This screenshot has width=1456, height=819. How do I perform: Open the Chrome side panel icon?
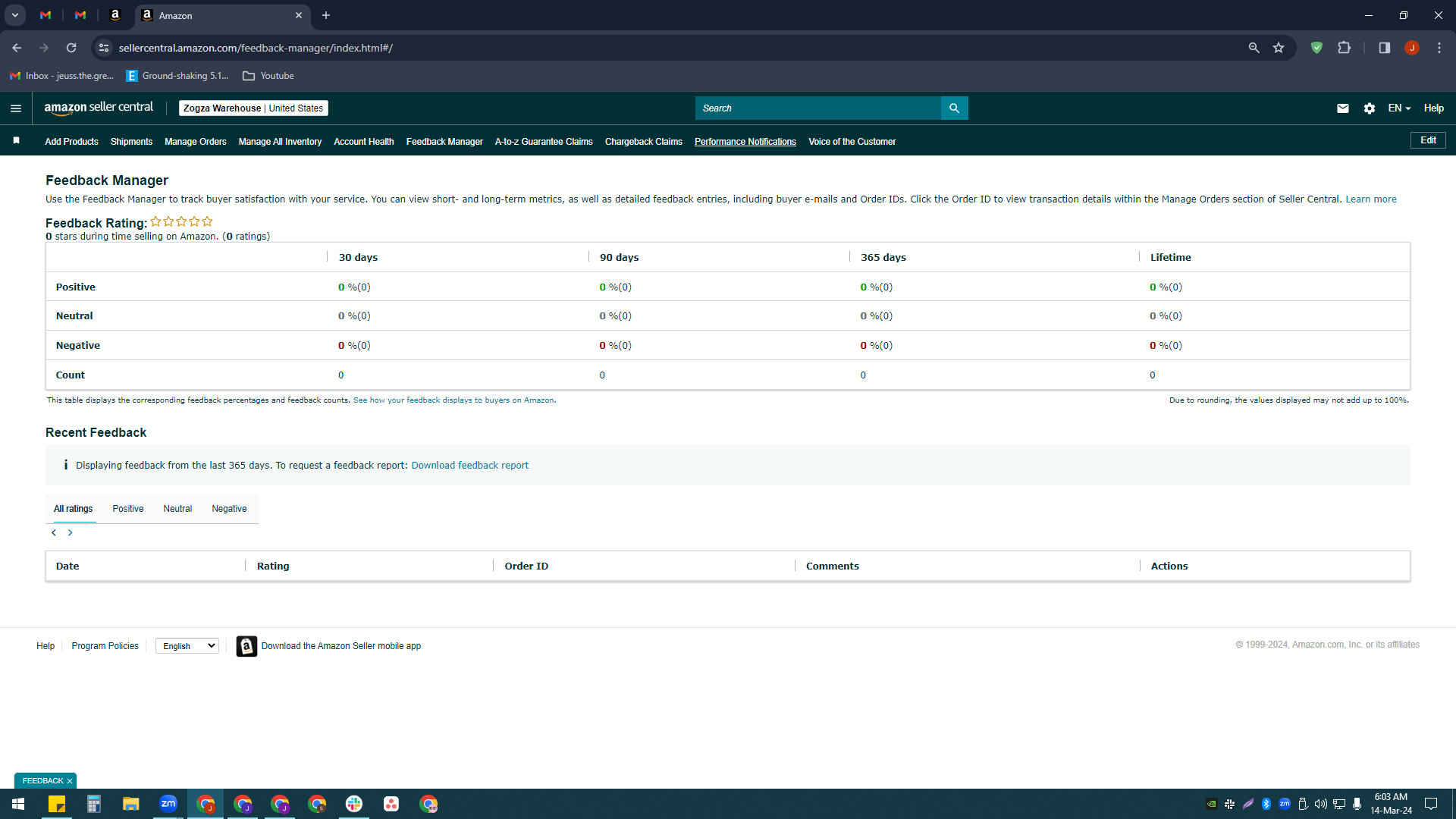click(1384, 48)
